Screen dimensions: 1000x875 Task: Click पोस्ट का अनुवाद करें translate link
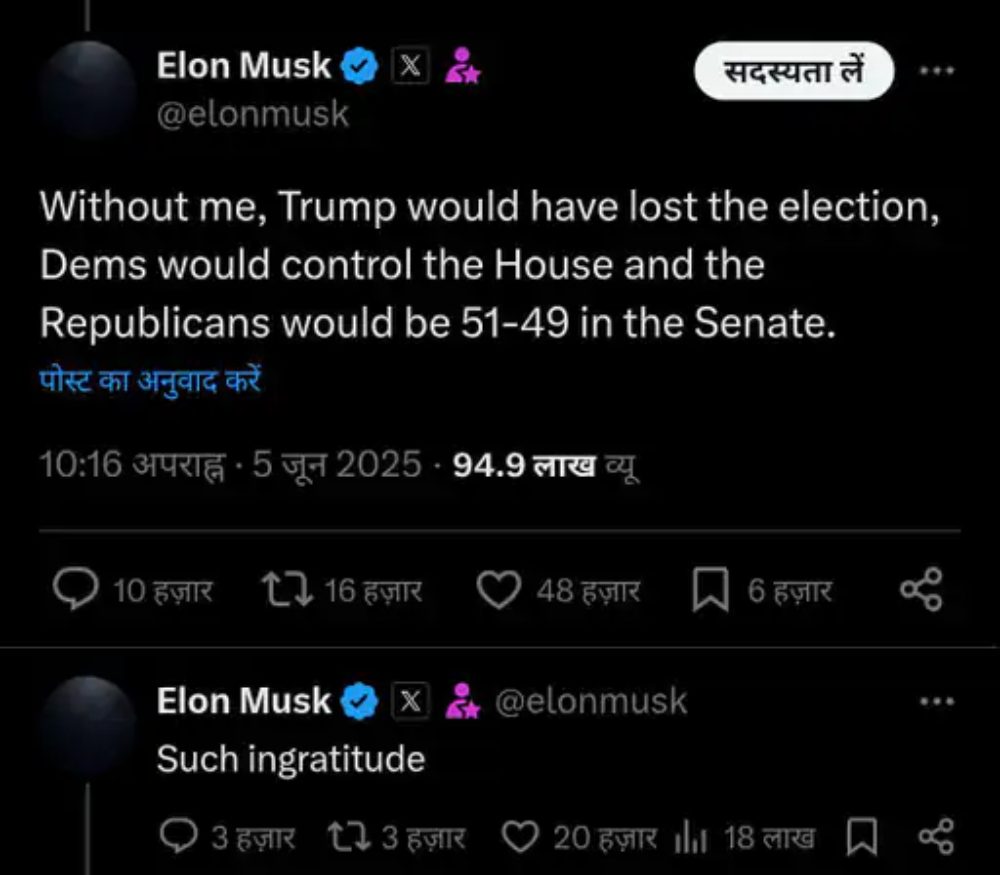(x=150, y=382)
